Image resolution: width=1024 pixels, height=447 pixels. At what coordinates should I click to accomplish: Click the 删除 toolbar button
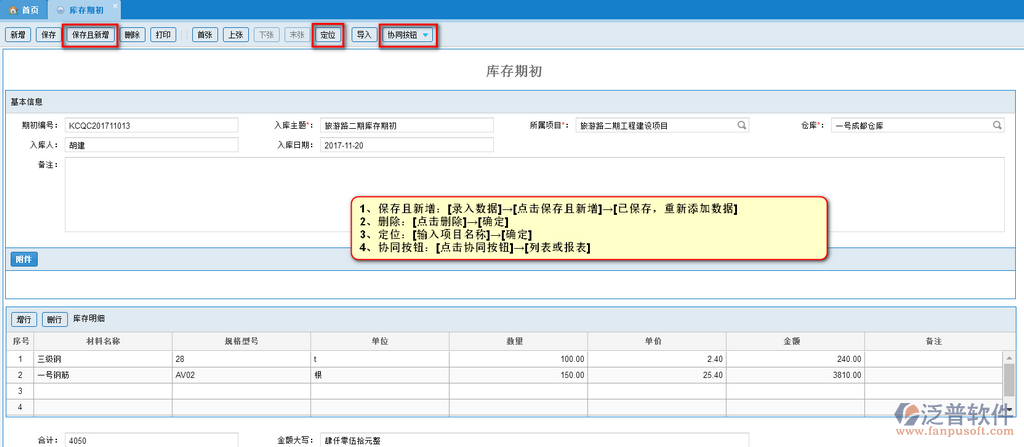133,35
